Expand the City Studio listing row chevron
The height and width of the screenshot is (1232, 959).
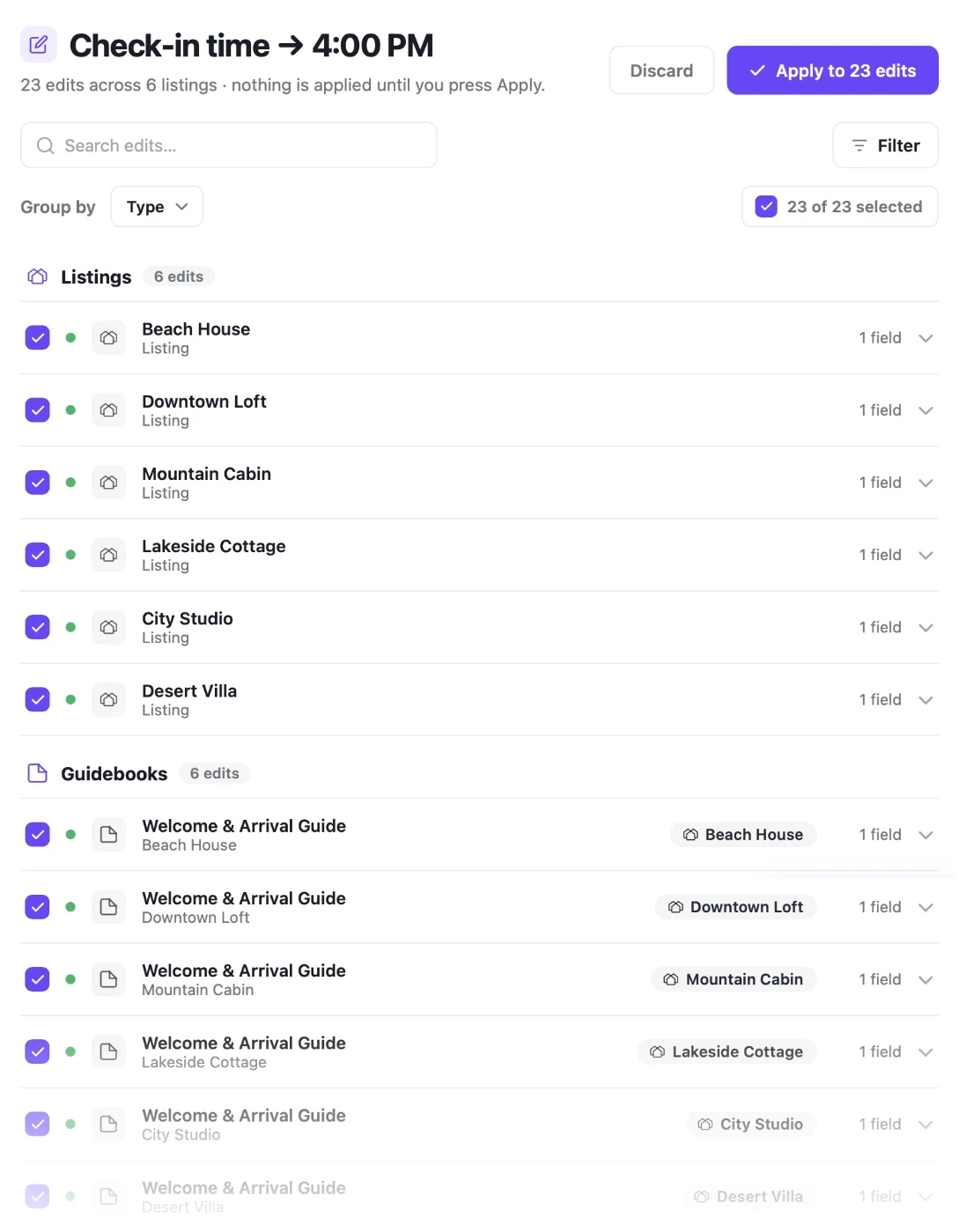tap(926, 628)
